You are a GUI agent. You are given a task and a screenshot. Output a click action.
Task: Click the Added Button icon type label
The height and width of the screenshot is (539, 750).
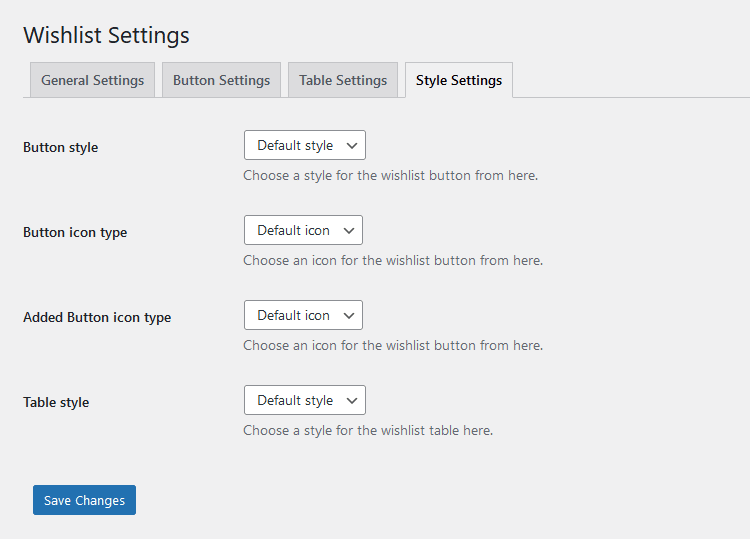point(97,317)
